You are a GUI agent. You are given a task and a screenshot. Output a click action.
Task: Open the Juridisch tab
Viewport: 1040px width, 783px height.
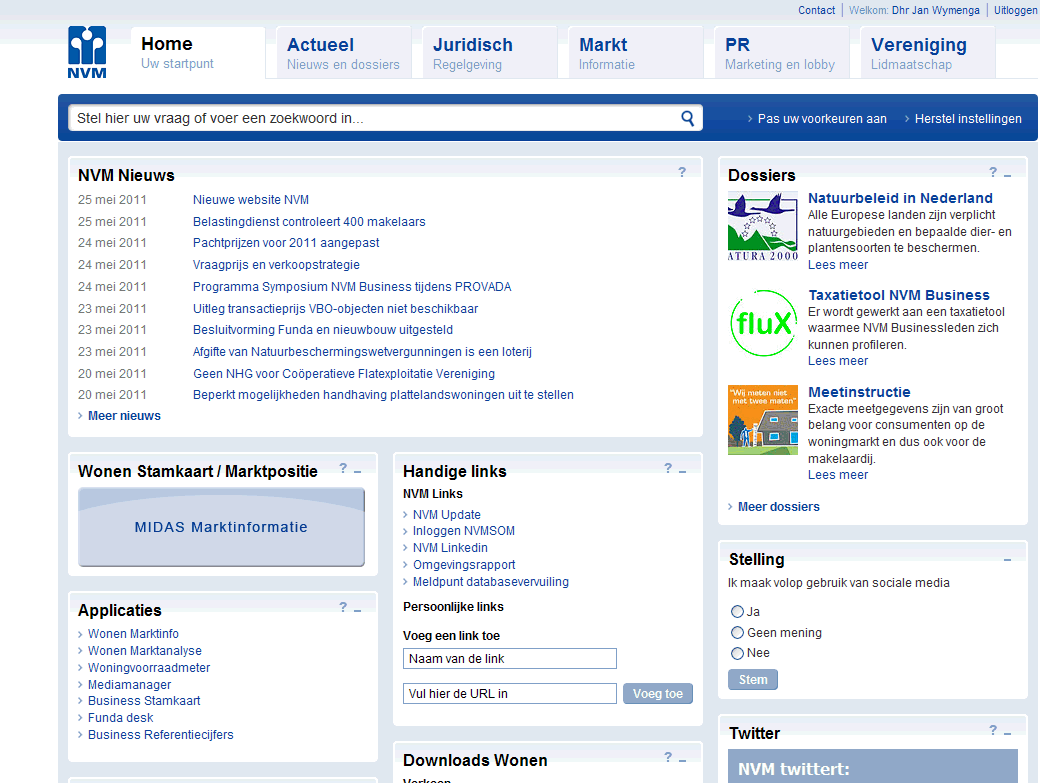489,52
